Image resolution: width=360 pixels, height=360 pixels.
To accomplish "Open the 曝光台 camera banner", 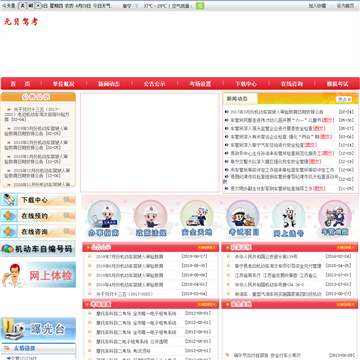I will pos(38,329).
